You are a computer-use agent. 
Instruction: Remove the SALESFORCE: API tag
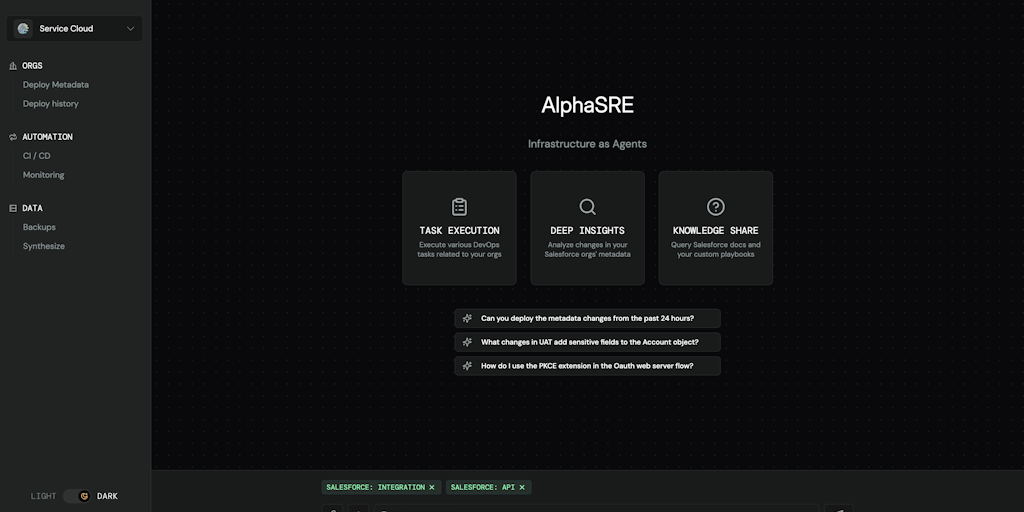click(x=522, y=488)
